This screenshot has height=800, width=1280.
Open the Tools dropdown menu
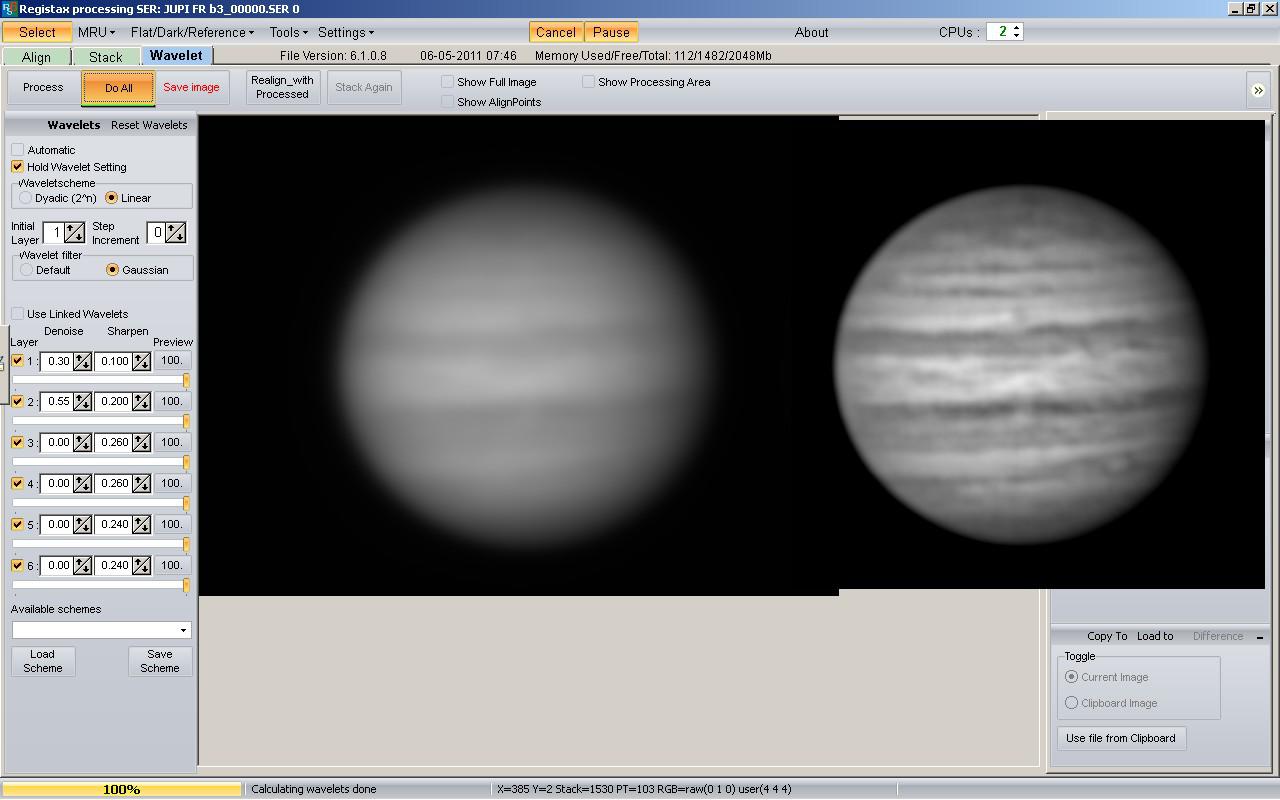288,32
